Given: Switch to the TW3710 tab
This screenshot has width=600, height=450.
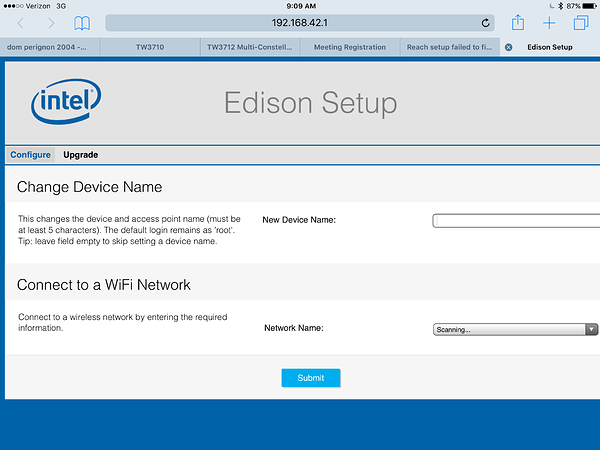Looking at the screenshot, I should tap(150, 47).
